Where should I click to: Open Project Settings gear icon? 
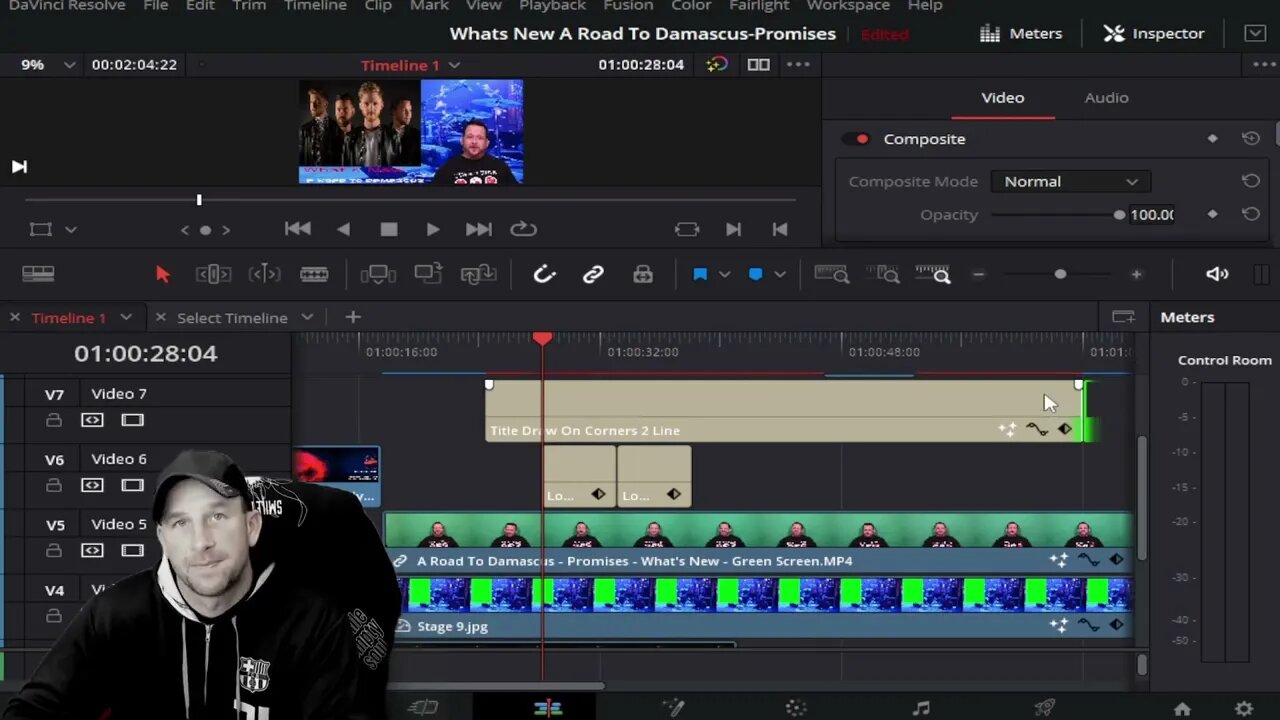click(x=1244, y=709)
